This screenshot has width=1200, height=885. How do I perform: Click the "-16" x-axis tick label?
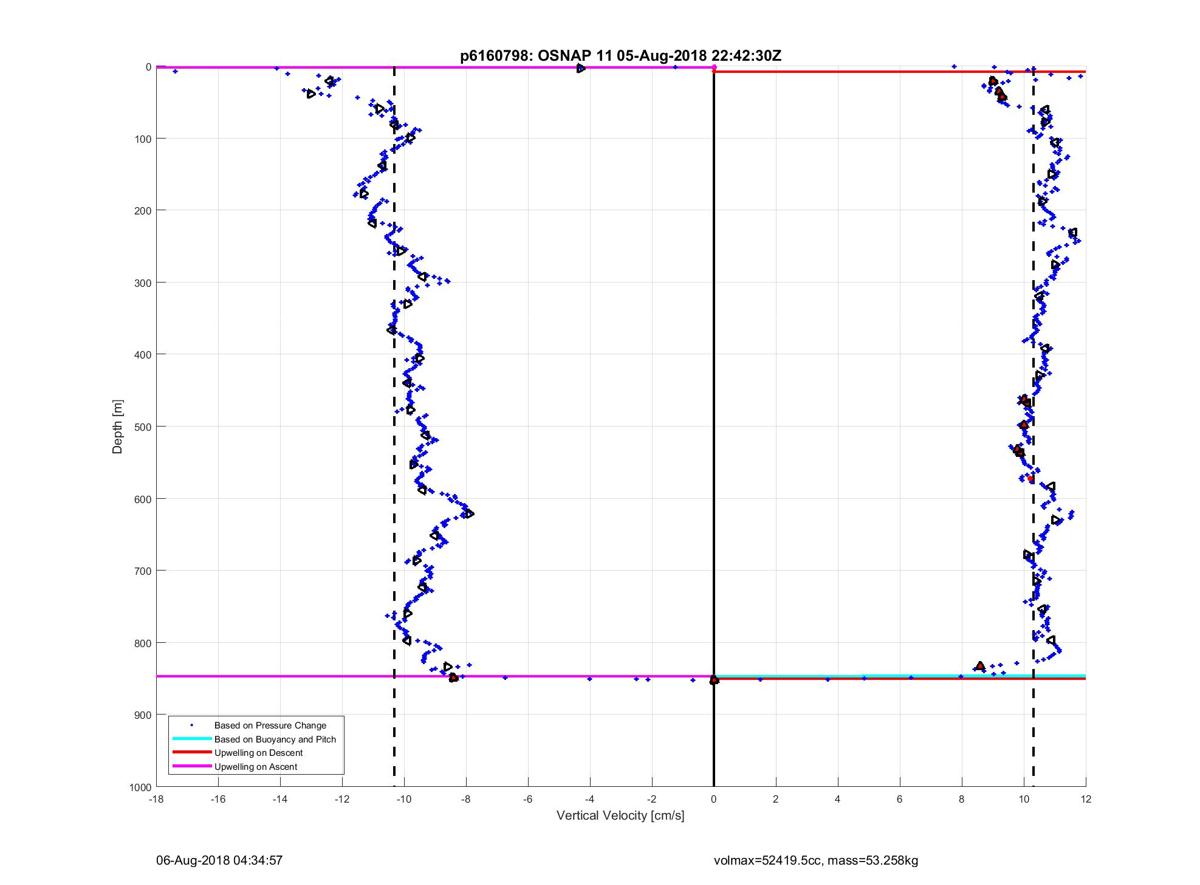[217, 799]
